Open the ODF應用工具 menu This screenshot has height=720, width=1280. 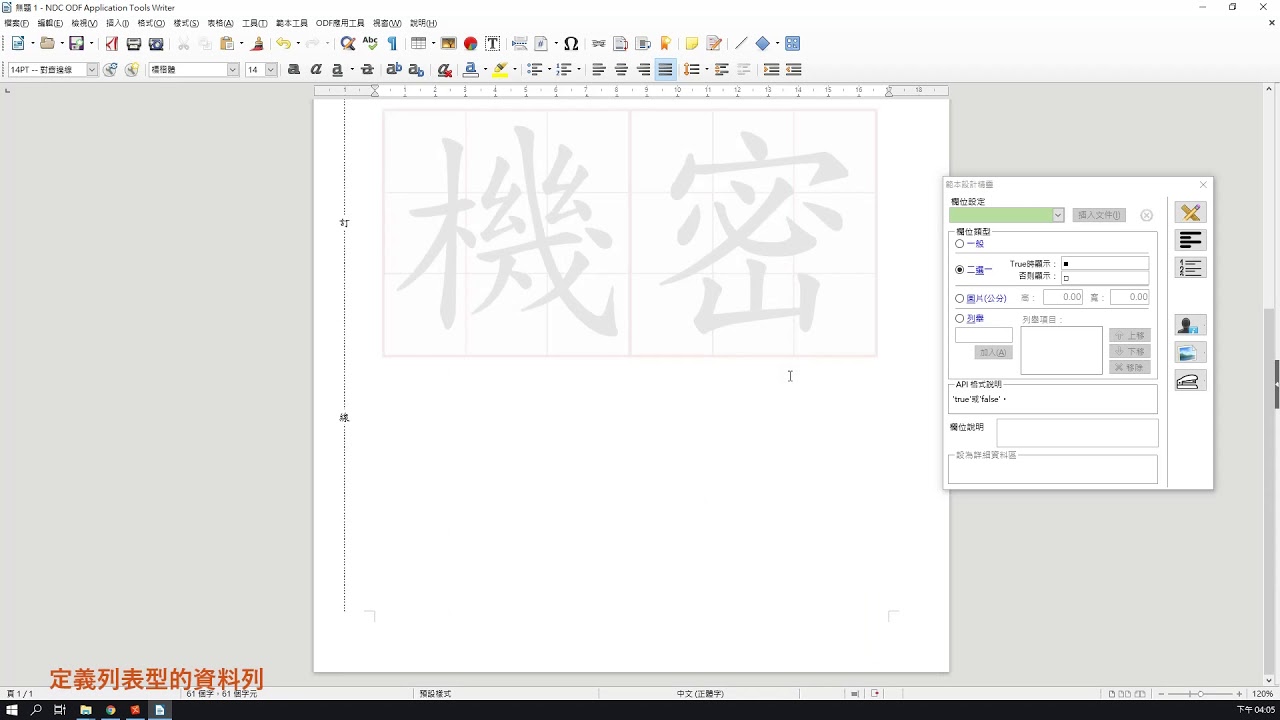[340, 23]
